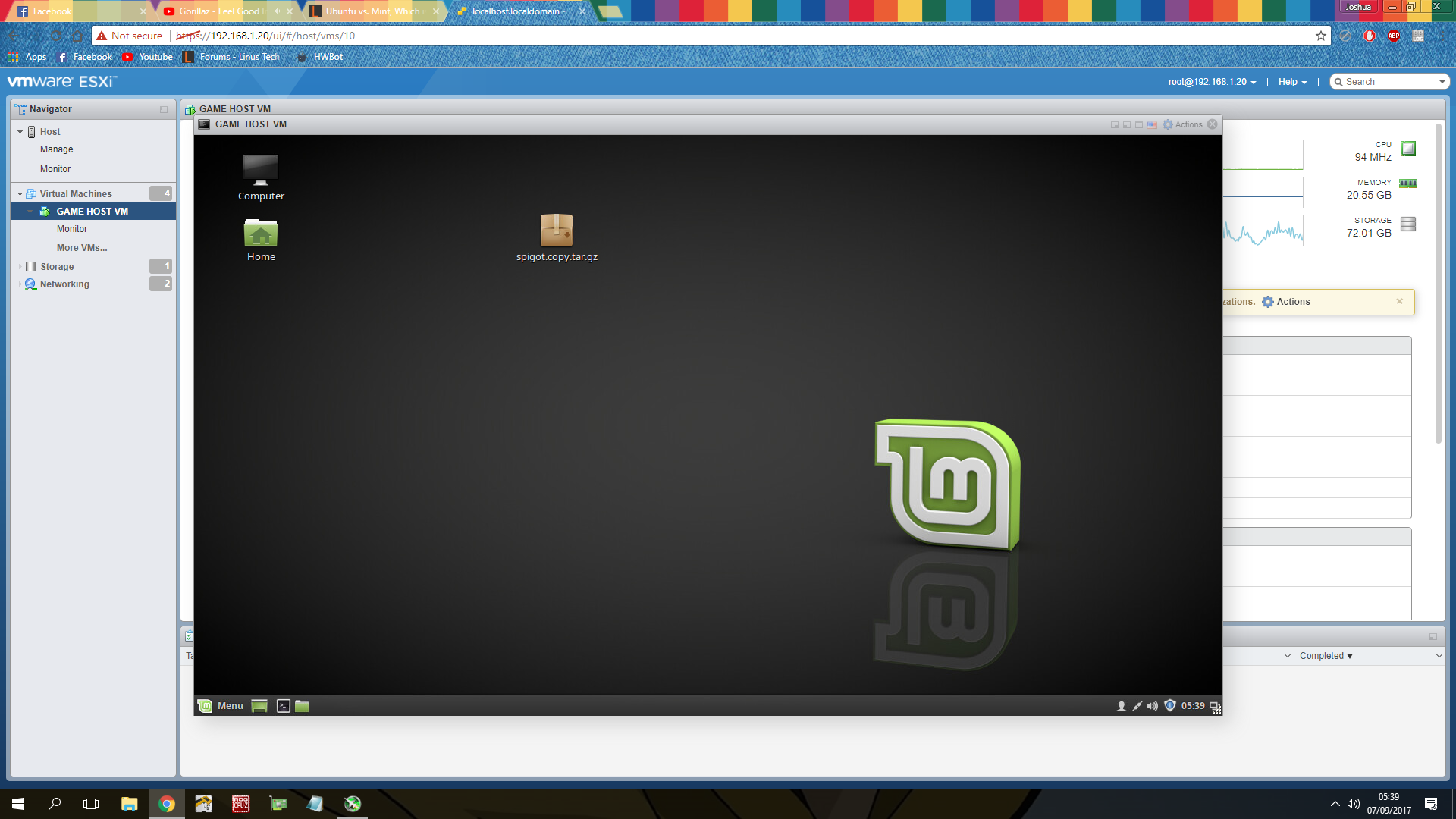This screenshot has width=1456, height=819.
Task: Open the Youtube bookmark
Action: coord(148,57)
